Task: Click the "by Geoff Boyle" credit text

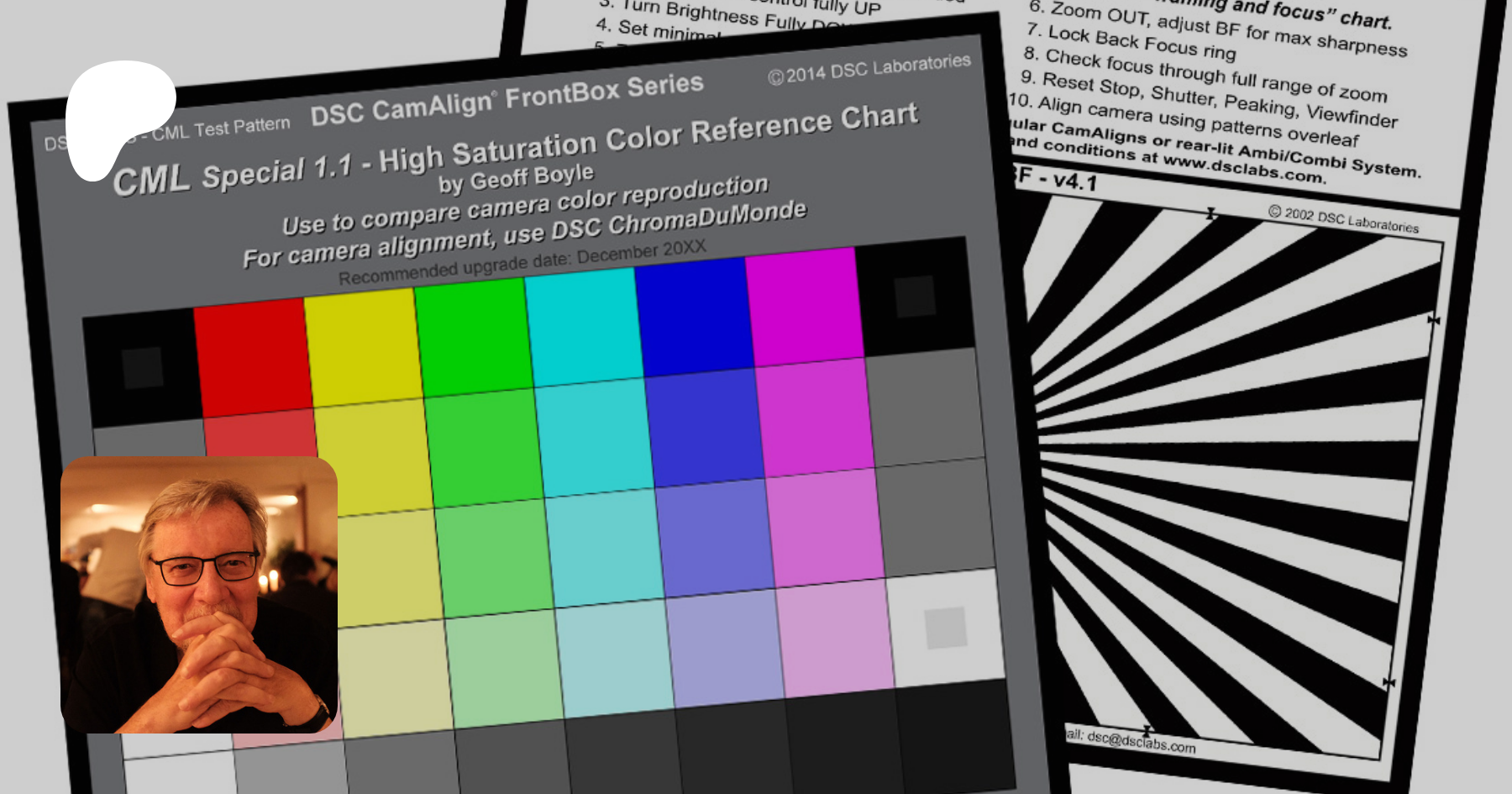Action: (516, 178)
